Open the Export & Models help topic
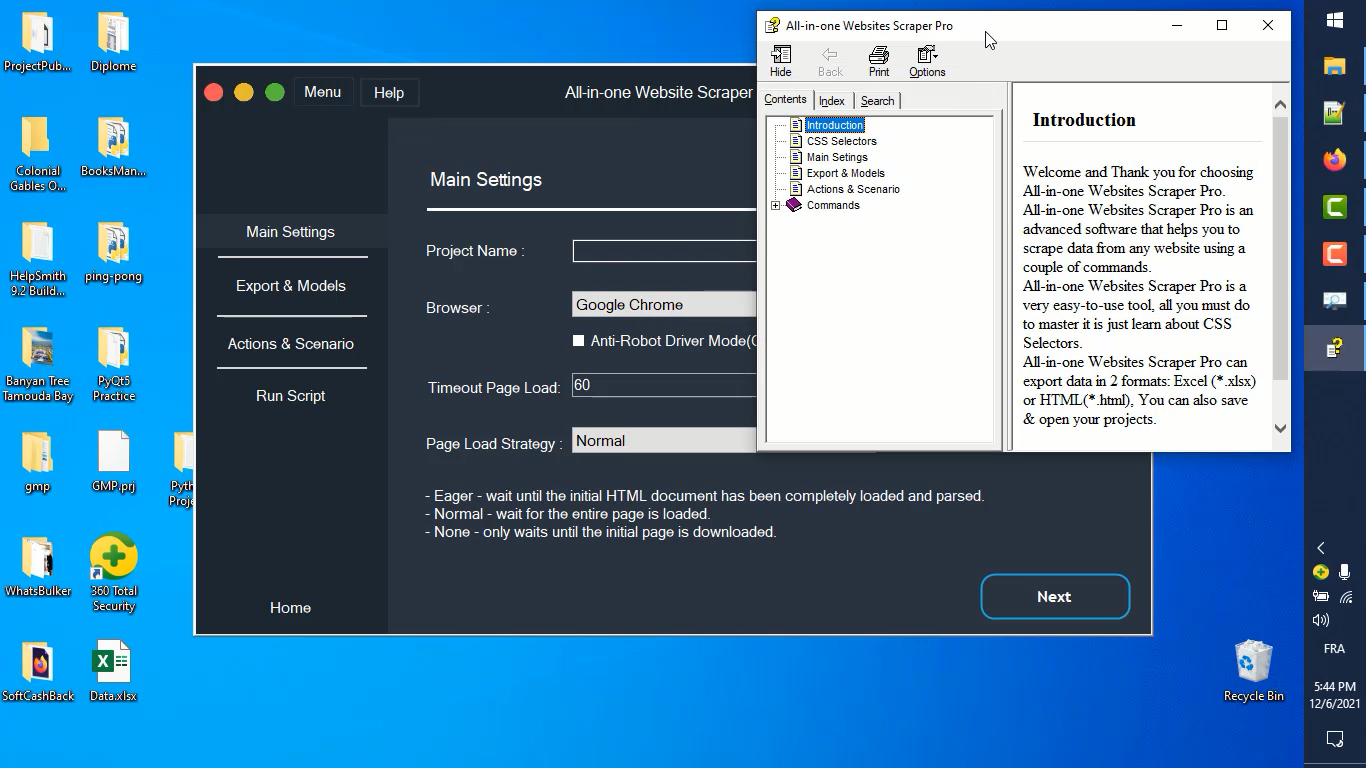 pos(845,173)
